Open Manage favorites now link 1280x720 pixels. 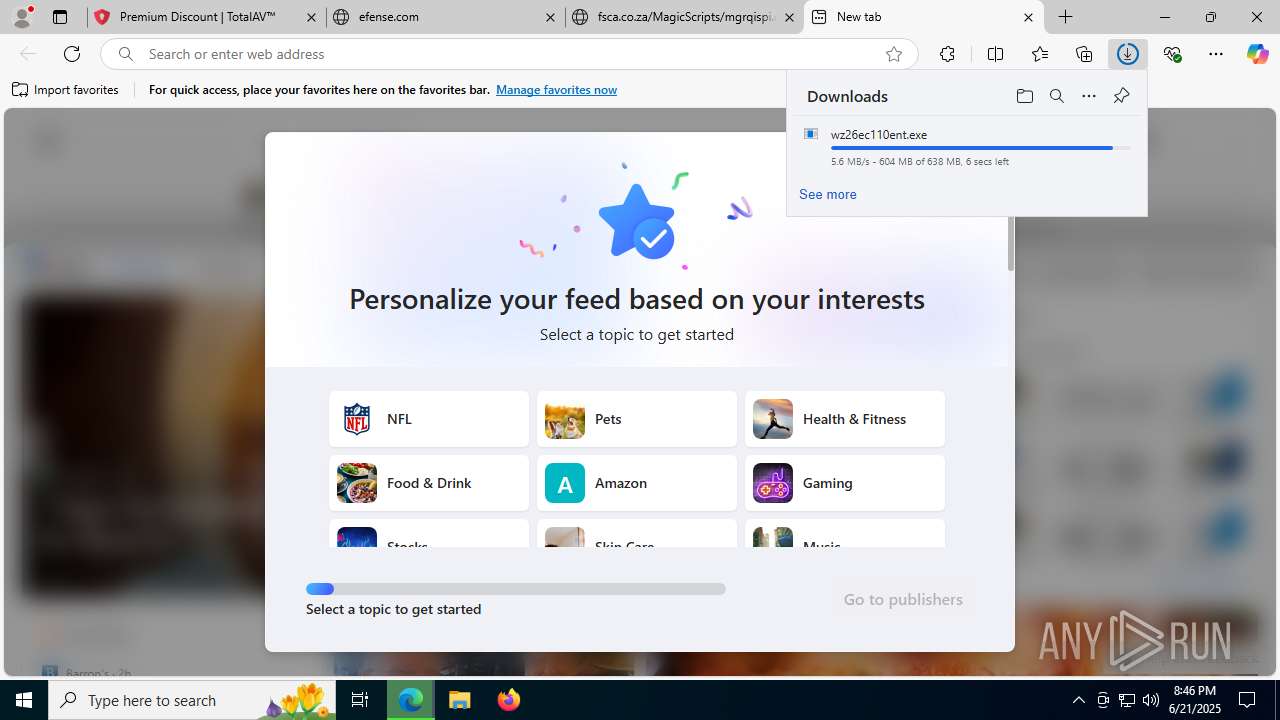[556, 90]
